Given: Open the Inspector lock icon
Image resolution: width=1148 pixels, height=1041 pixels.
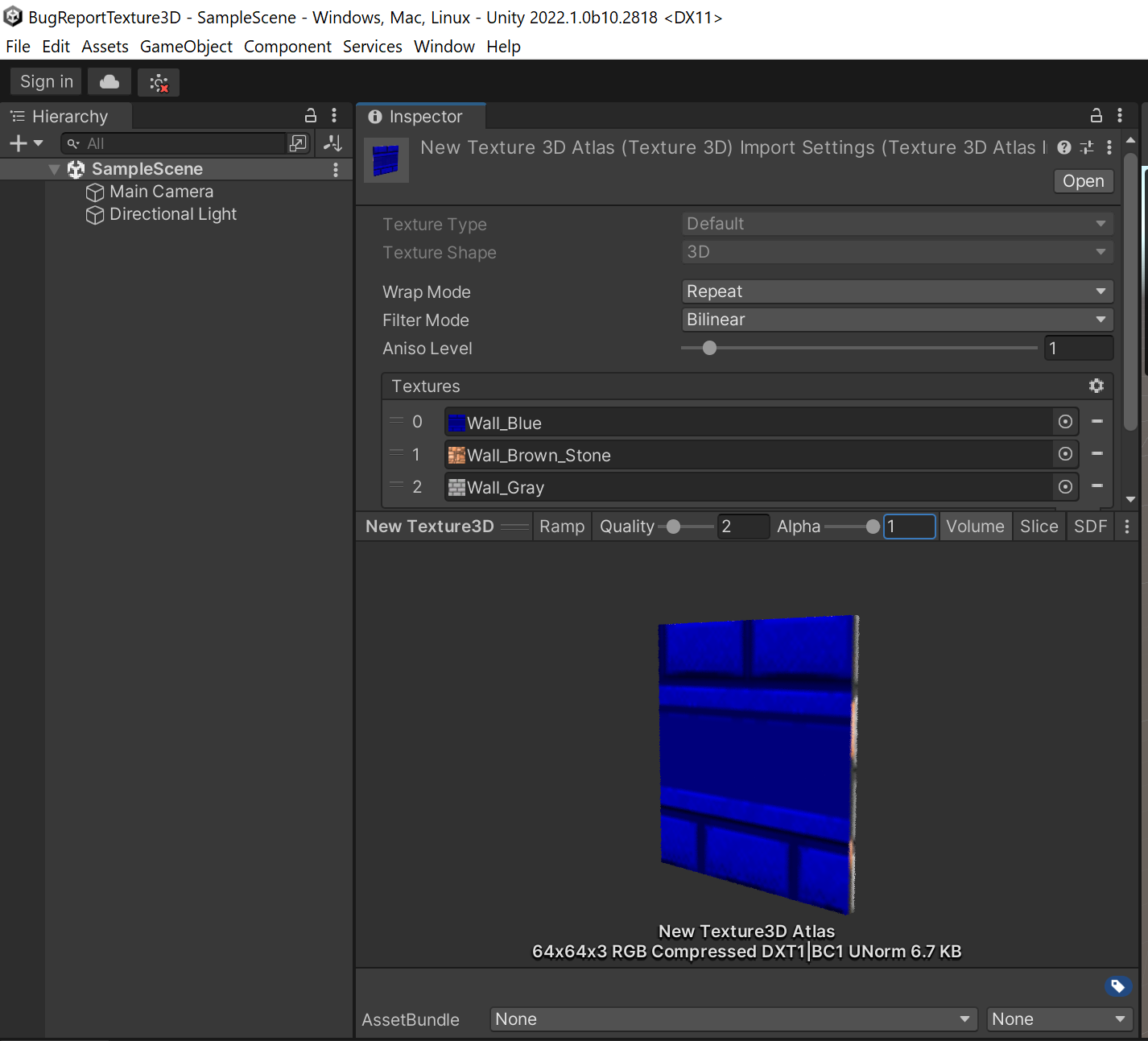Looking at the screenshot, I should (x=1096, y=115).
